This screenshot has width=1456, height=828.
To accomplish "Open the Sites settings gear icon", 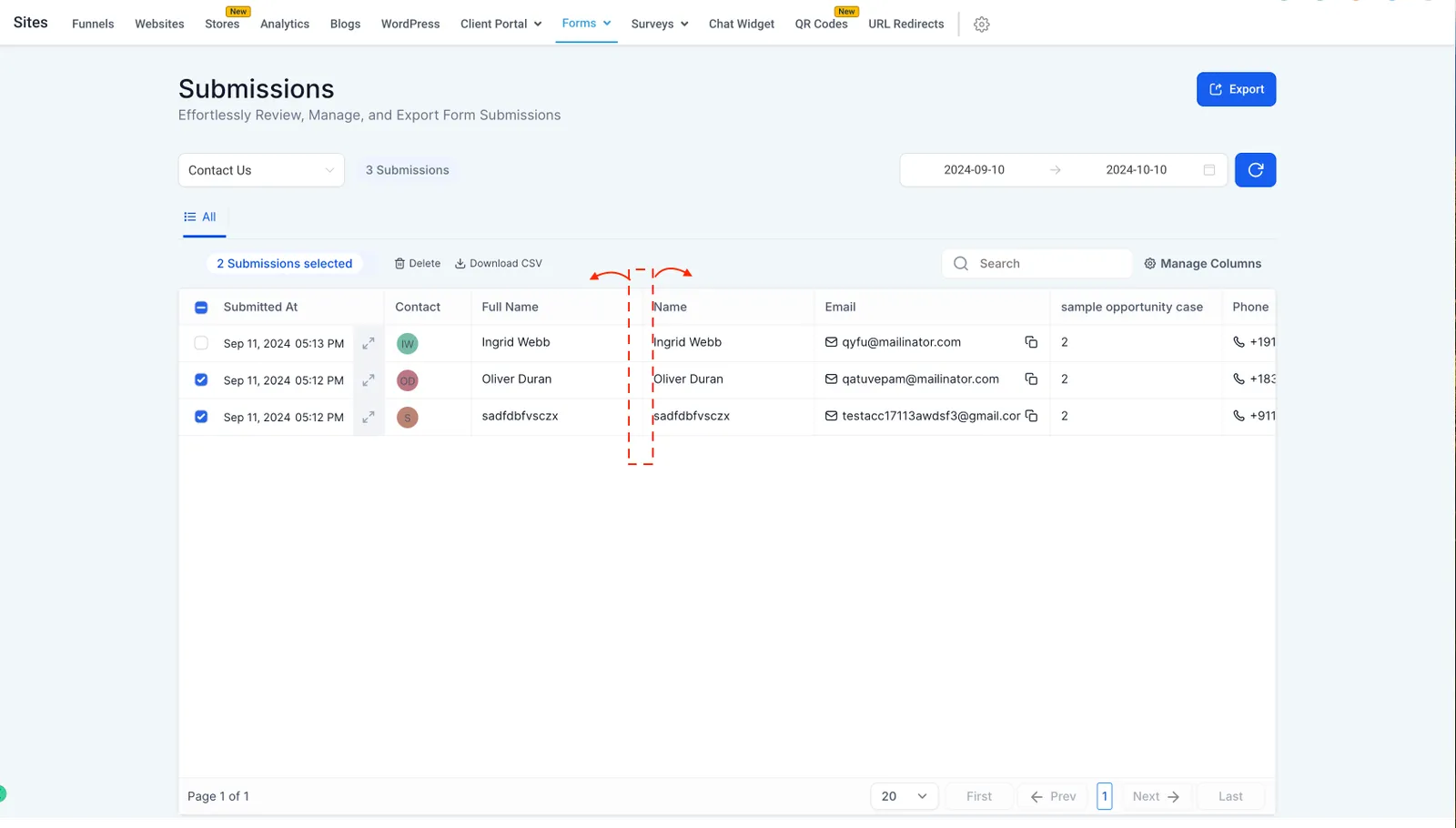I will 981,25.
